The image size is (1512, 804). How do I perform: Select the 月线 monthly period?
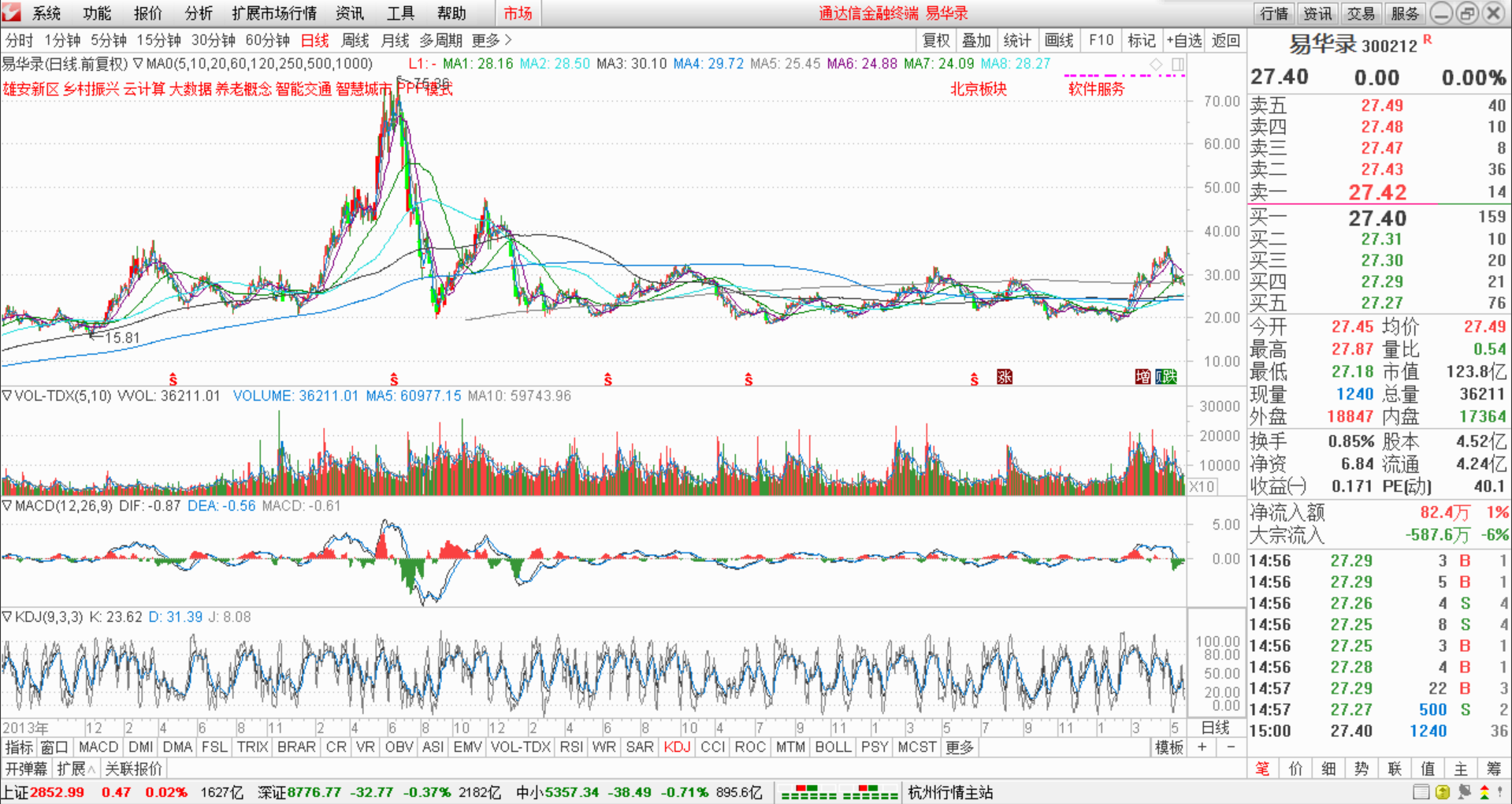tap(395, 40)
